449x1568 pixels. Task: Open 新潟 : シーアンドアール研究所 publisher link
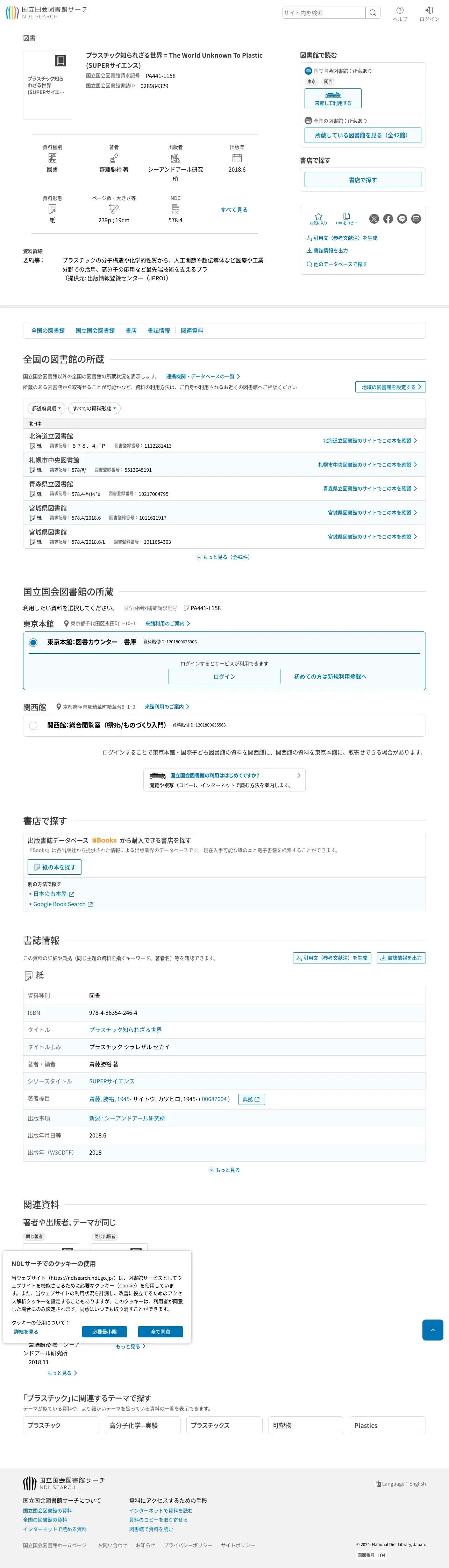(127, 1118)
